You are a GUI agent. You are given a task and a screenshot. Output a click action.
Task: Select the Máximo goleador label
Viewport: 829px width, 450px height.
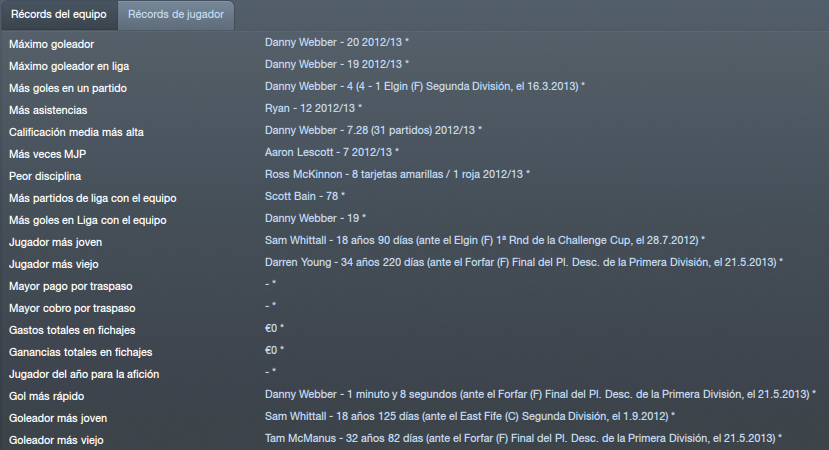coord(51,44)
